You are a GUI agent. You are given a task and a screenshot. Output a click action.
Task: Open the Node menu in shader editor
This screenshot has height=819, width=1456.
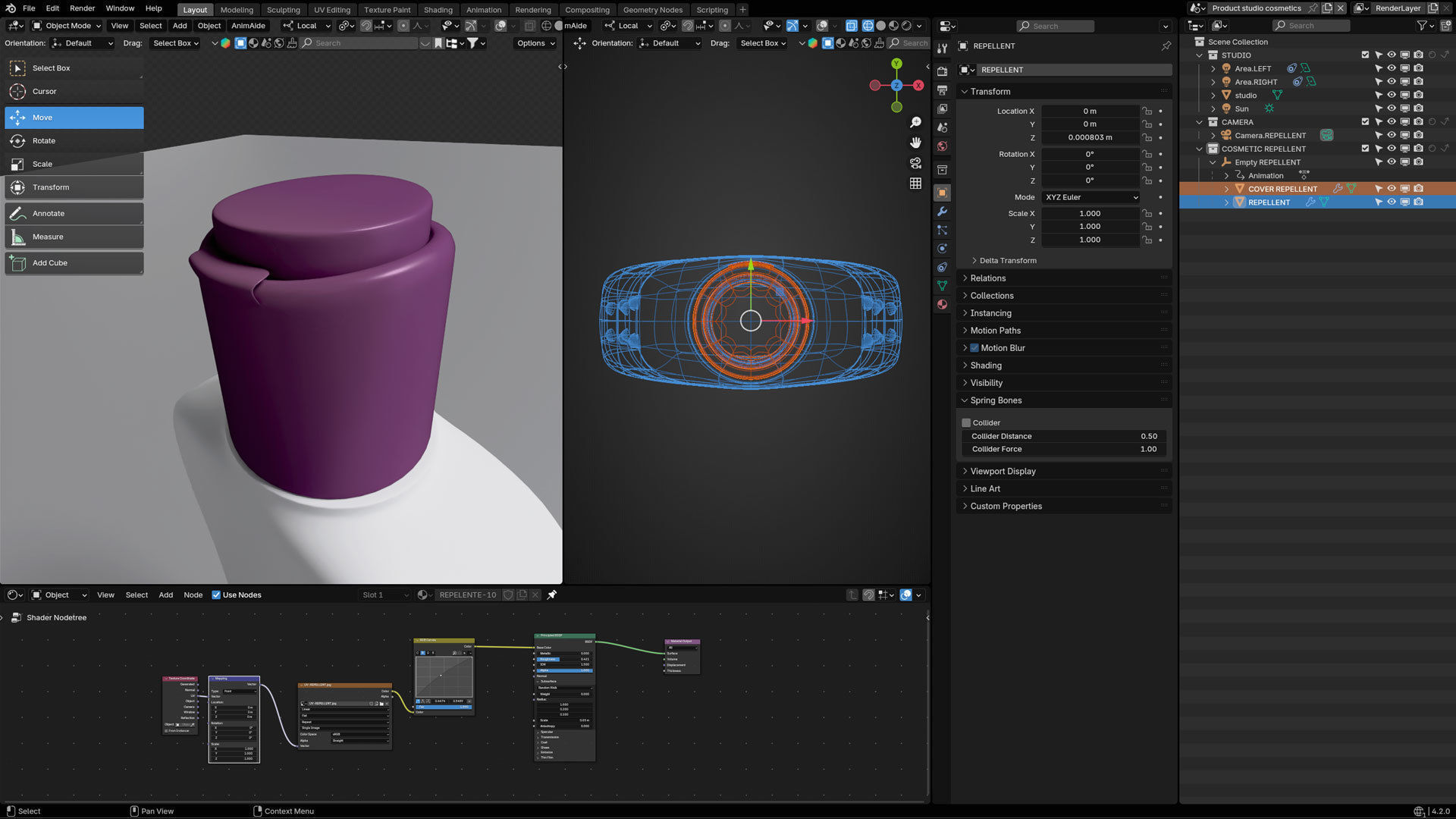(193, 595)
